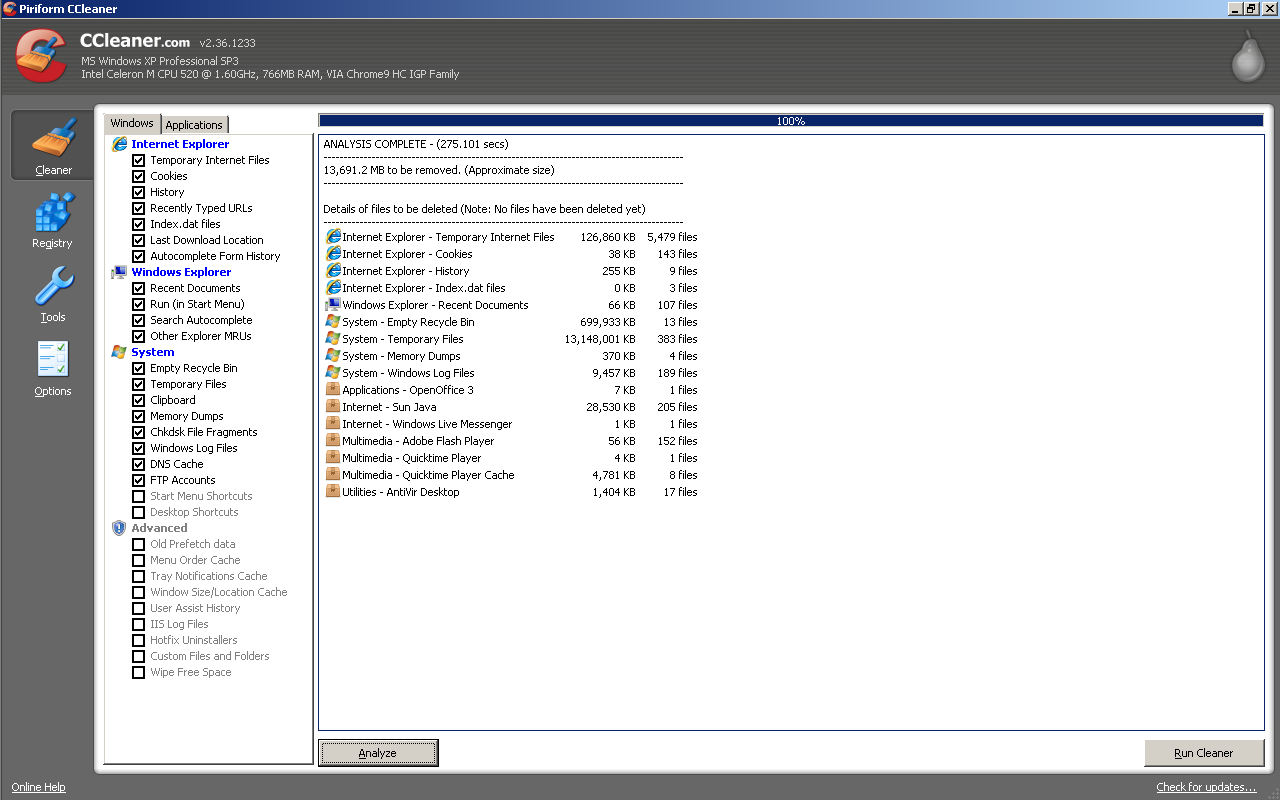Image resolution: width=1280 pixels, height=800 pixels.
Task: Disable the Empty Recycle Bin checkbox
Action: coord(139,368)
